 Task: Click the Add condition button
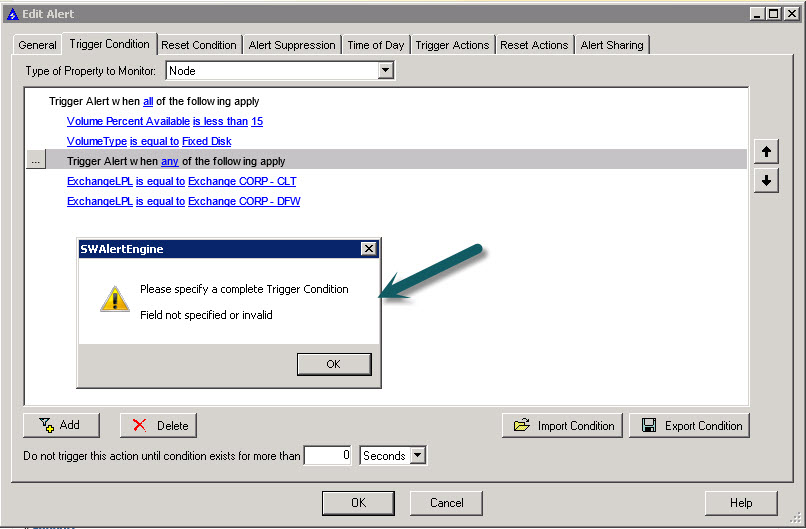[61, 425]
